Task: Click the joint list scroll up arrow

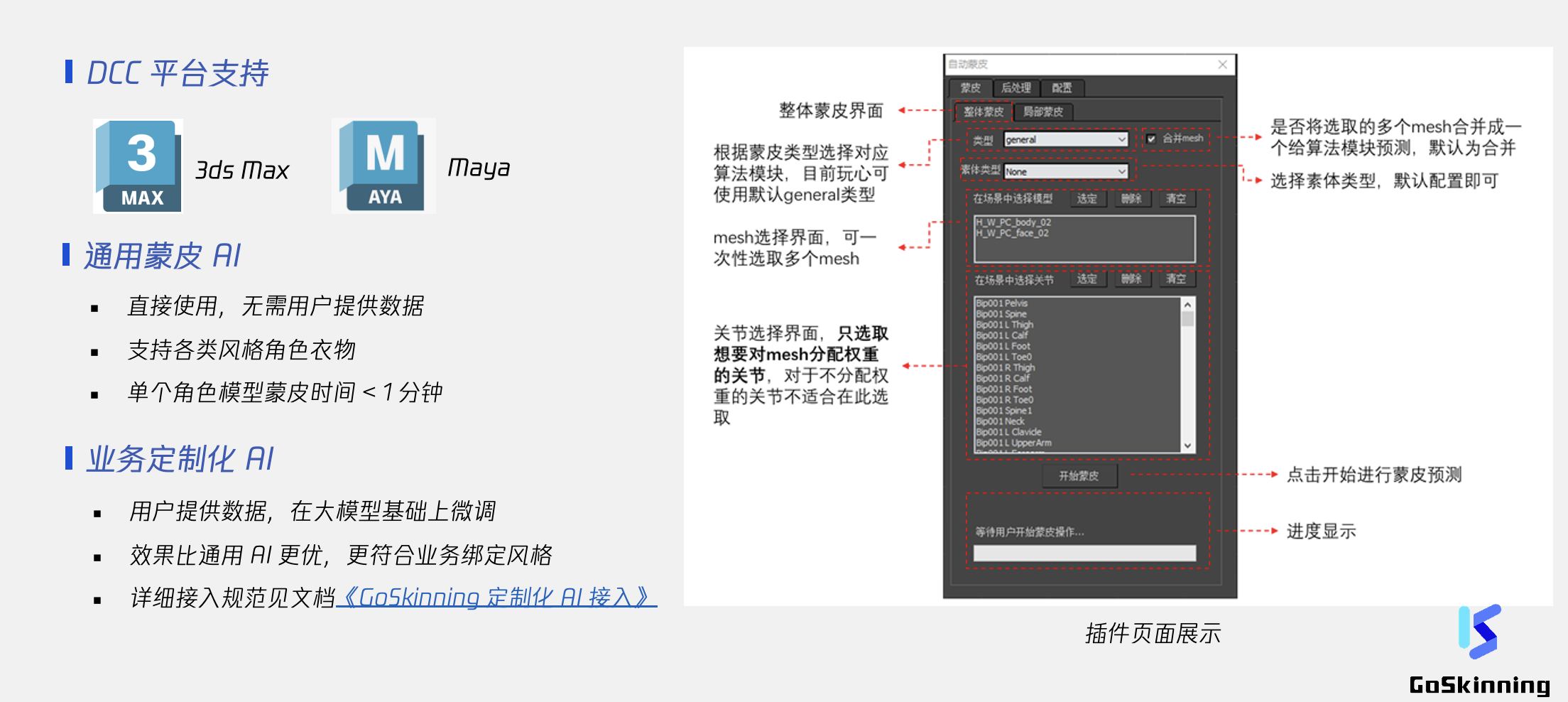Action: [1187, 305]
